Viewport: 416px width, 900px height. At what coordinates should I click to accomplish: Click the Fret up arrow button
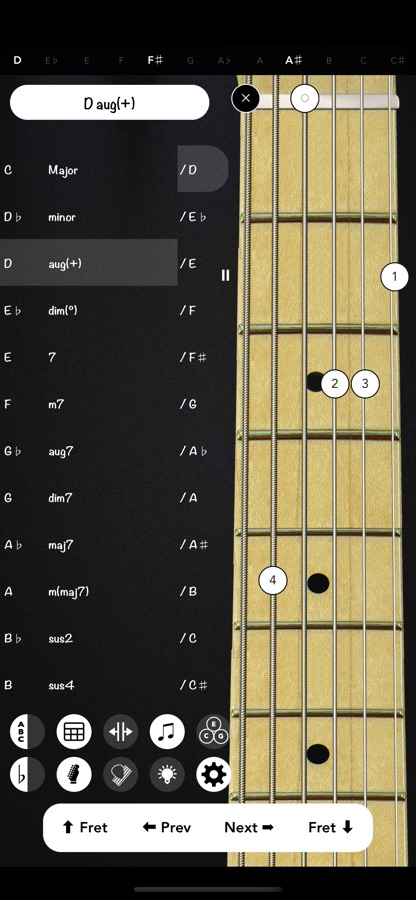point(85,827)
